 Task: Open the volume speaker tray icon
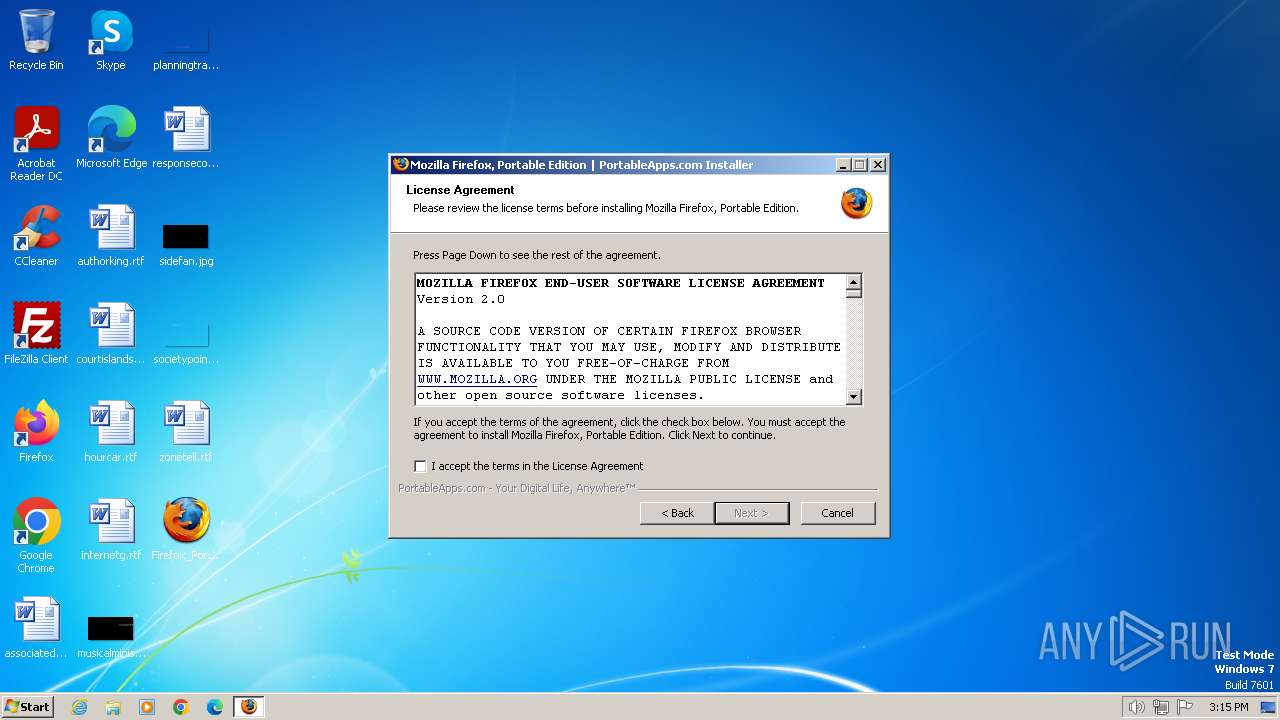pos(1136,707)
